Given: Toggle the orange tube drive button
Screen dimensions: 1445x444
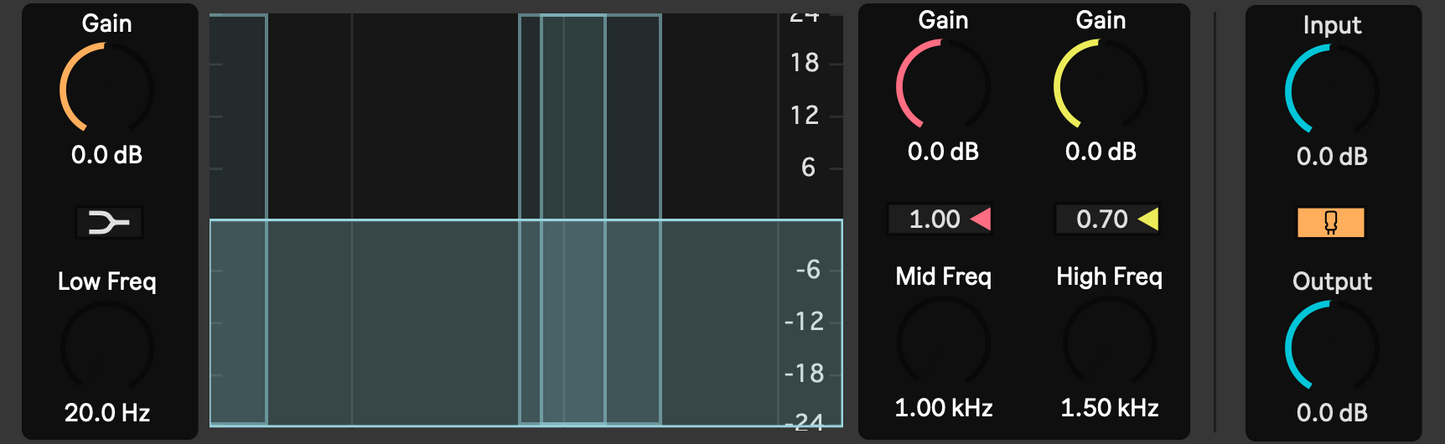Looking at the screenshot, I should (1331, 223).
